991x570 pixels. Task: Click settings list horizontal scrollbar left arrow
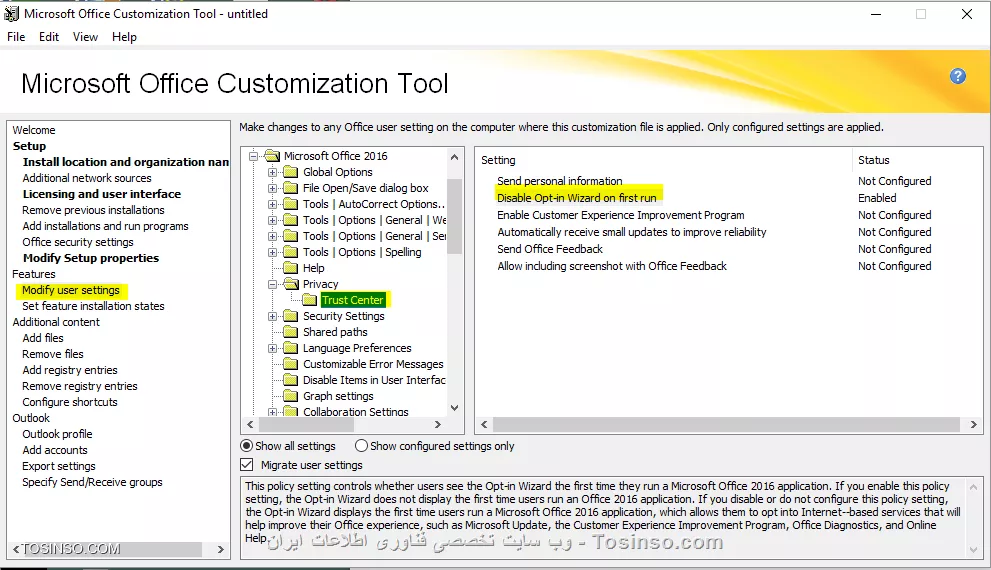click(x=484, y=425)
